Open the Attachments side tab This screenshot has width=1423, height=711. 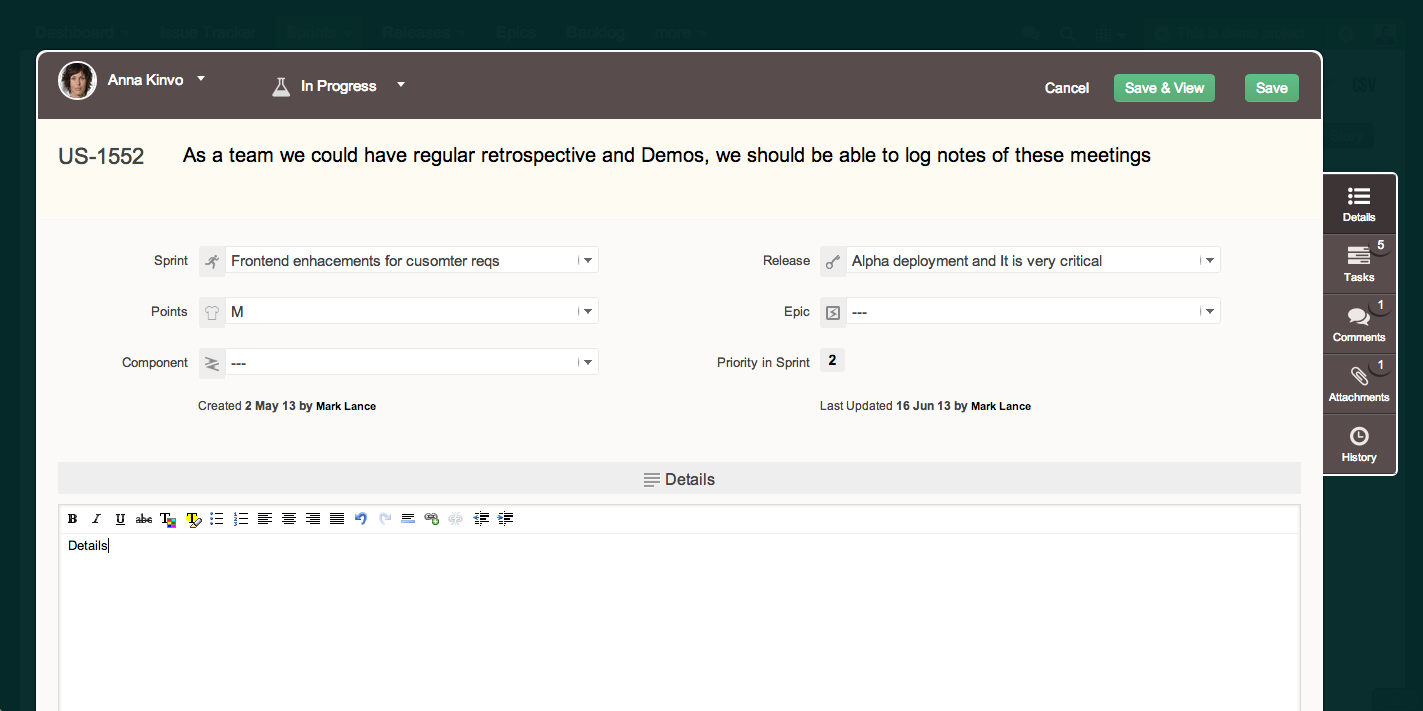pos(1359,384)
